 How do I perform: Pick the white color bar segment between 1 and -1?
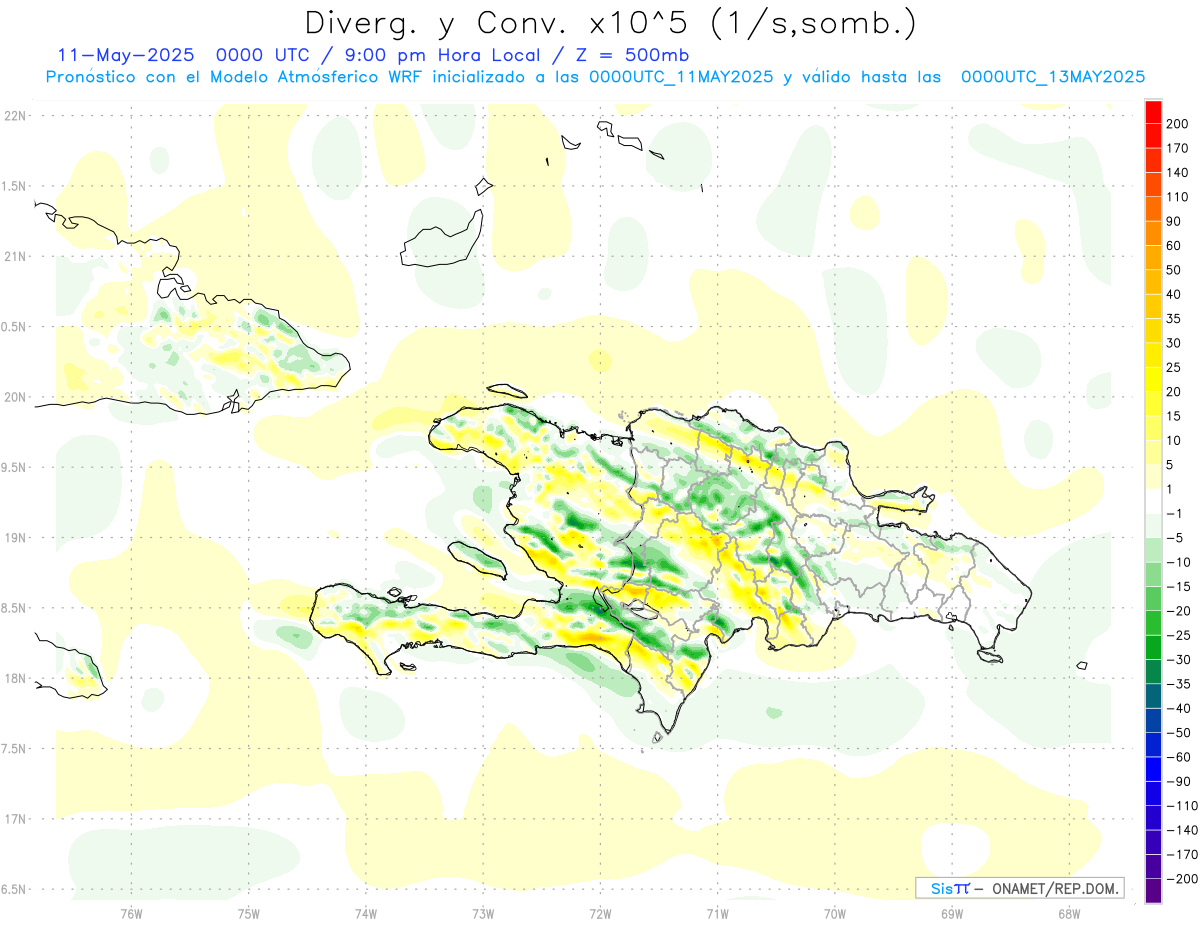tap(1154, 501)
